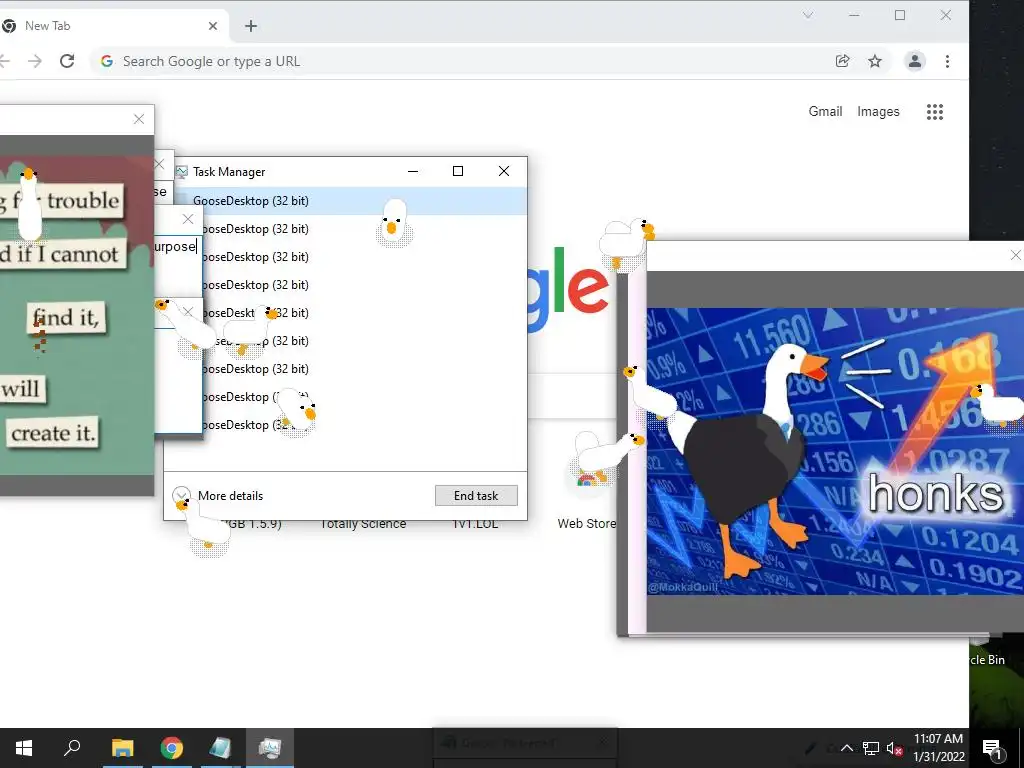Open Chrome tab search dropdown chevron
This screenshot has width=1024, height=768.
coord(808,16)
